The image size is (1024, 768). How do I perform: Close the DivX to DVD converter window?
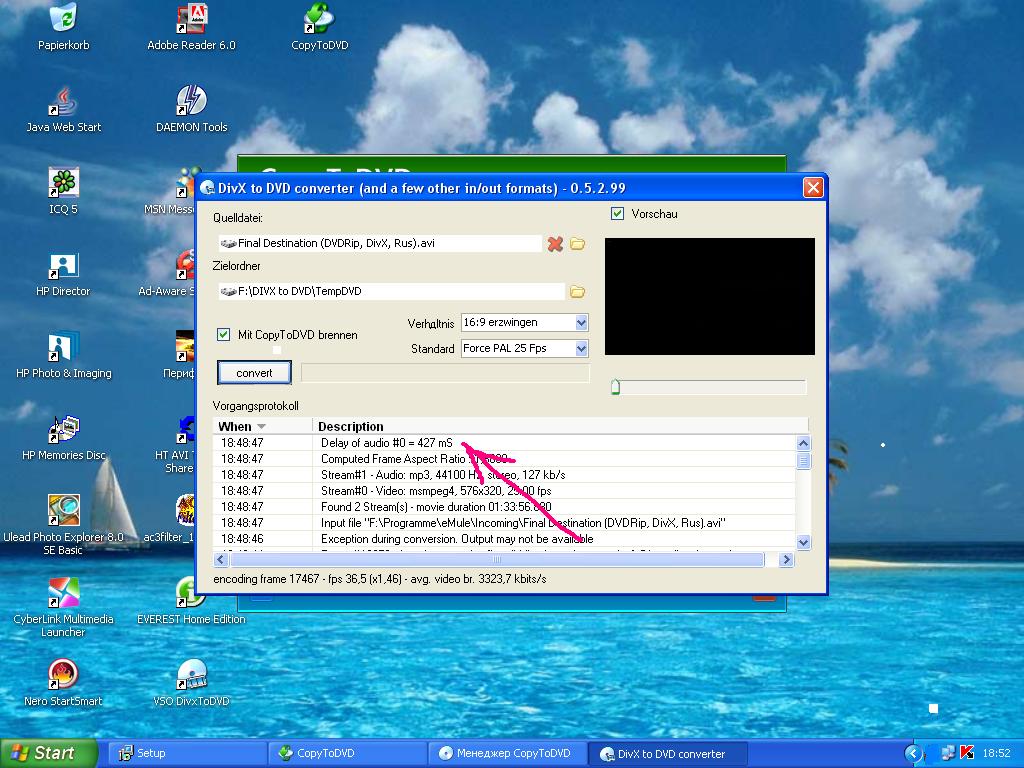tap(813, 188)
